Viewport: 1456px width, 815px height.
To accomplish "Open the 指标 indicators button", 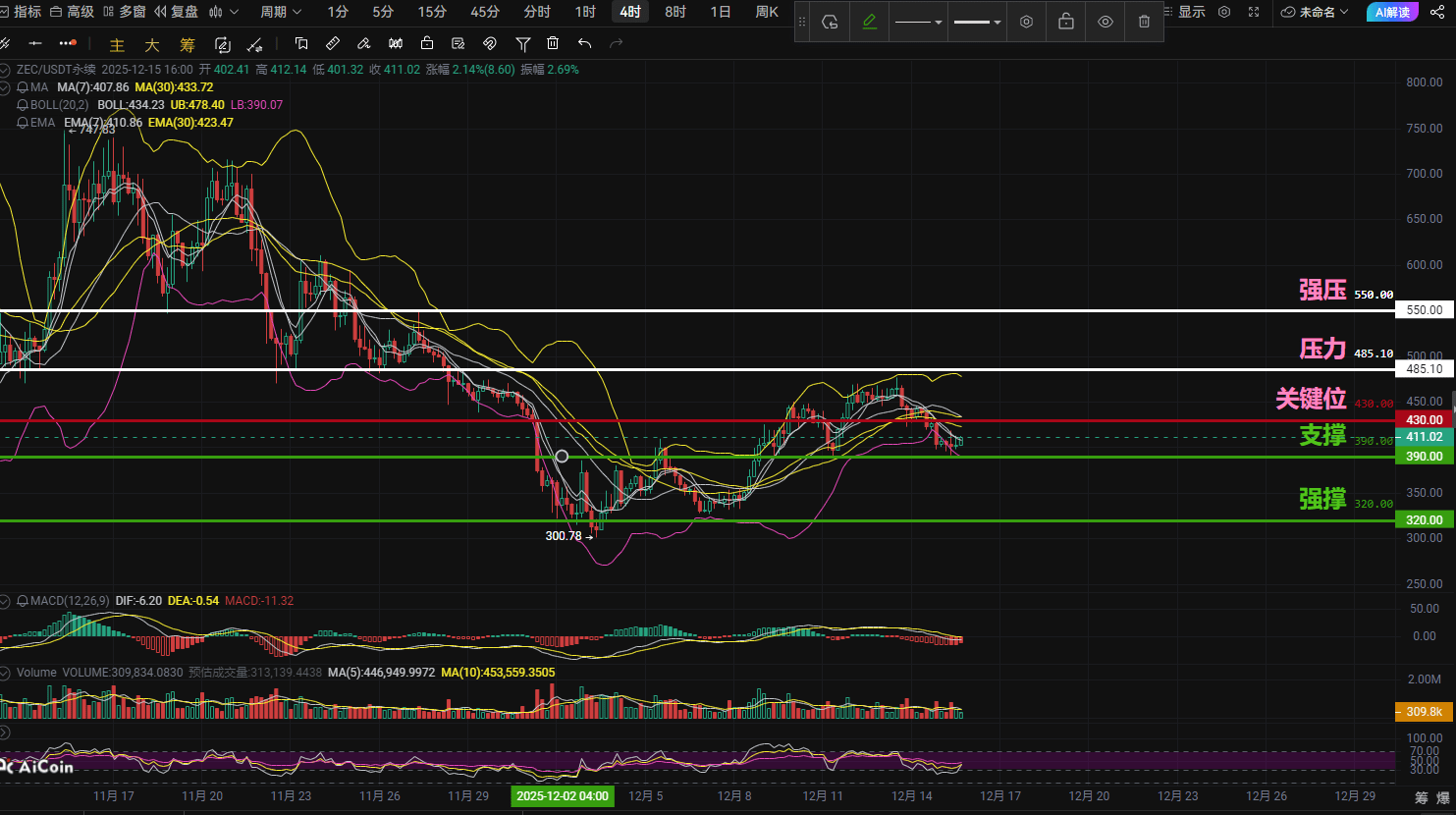I will click(21, 12).
